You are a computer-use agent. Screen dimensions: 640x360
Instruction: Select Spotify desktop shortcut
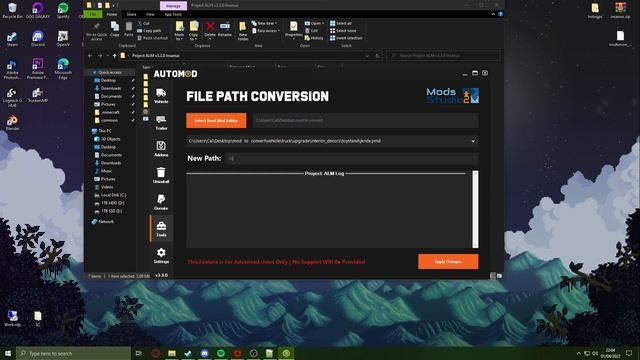click(63, 10)
